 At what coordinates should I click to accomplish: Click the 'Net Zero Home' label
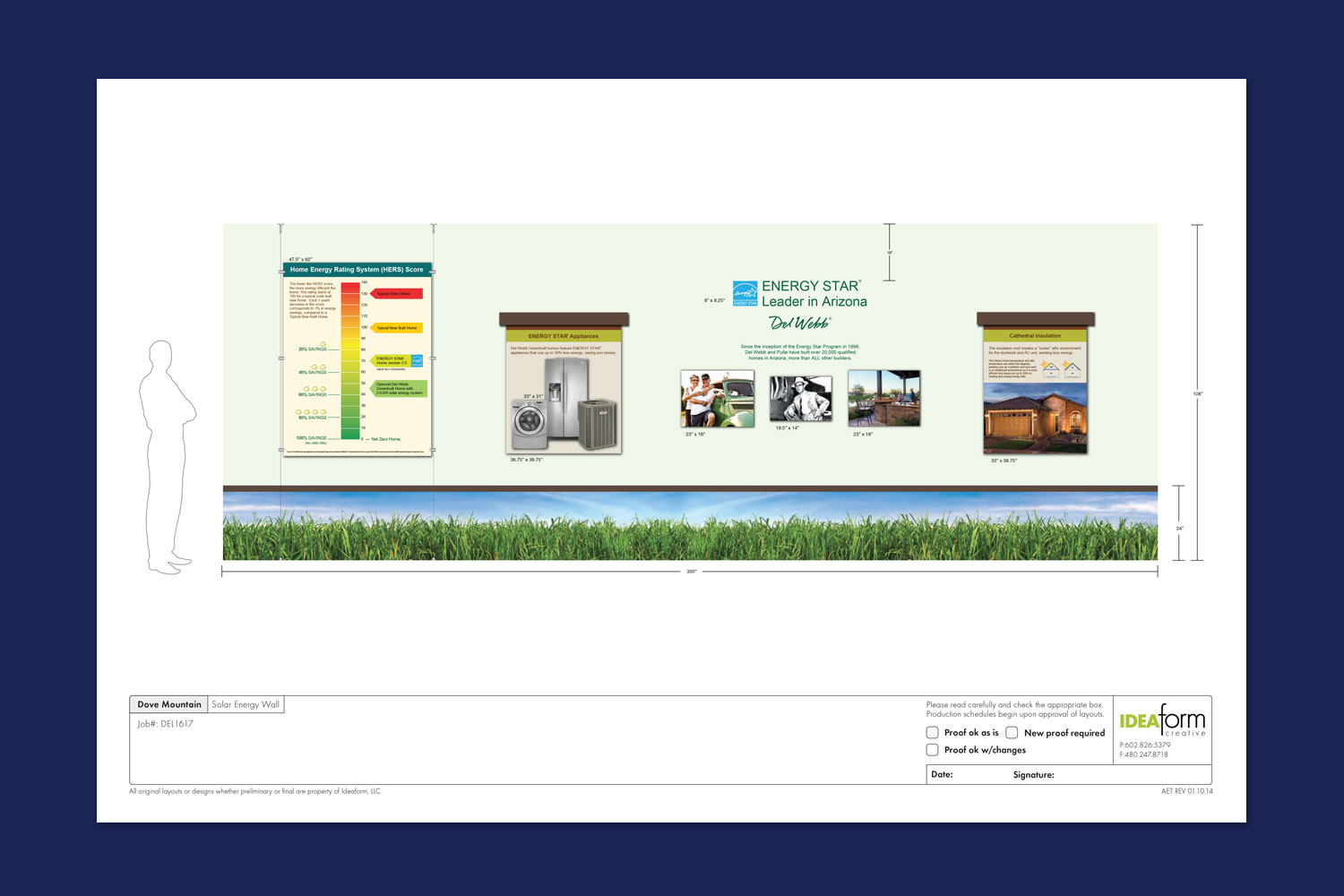[x=385, y=439]
